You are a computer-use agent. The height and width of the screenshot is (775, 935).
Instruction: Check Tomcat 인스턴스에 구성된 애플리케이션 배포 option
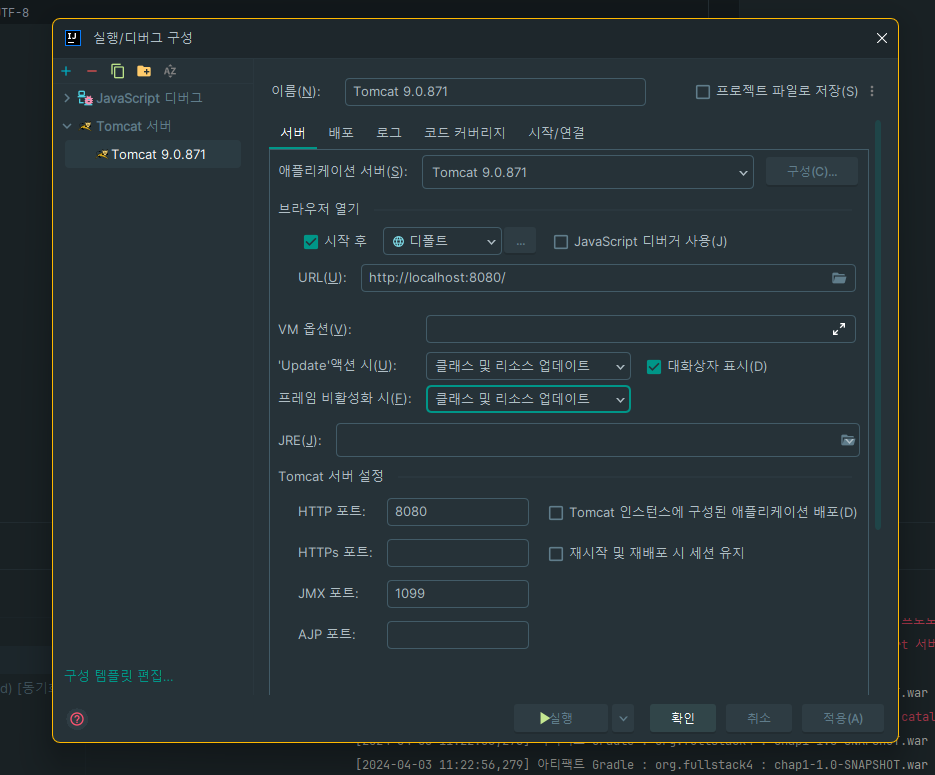556,513
